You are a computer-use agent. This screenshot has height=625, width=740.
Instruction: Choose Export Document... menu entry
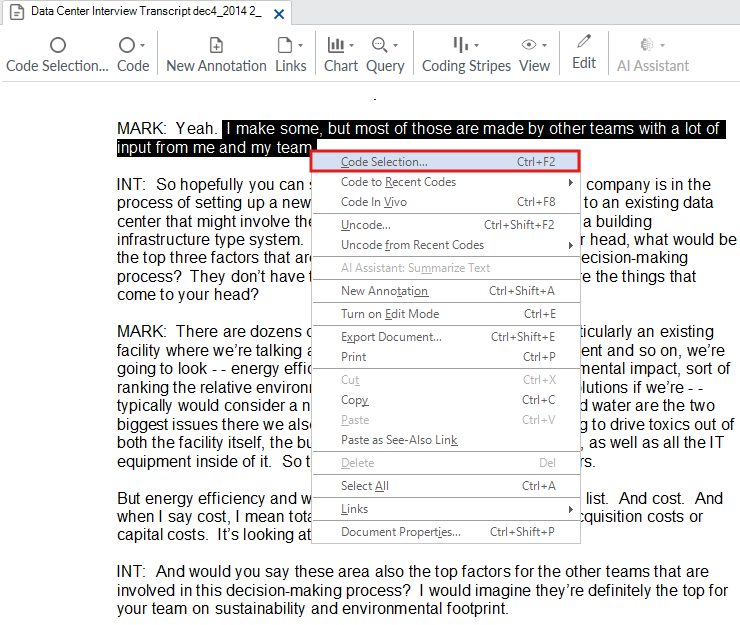(x=445, y=337)
